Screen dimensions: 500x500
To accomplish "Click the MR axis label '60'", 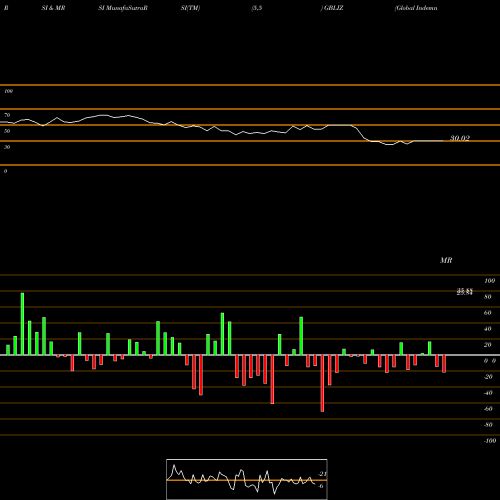I will point(488,313).
